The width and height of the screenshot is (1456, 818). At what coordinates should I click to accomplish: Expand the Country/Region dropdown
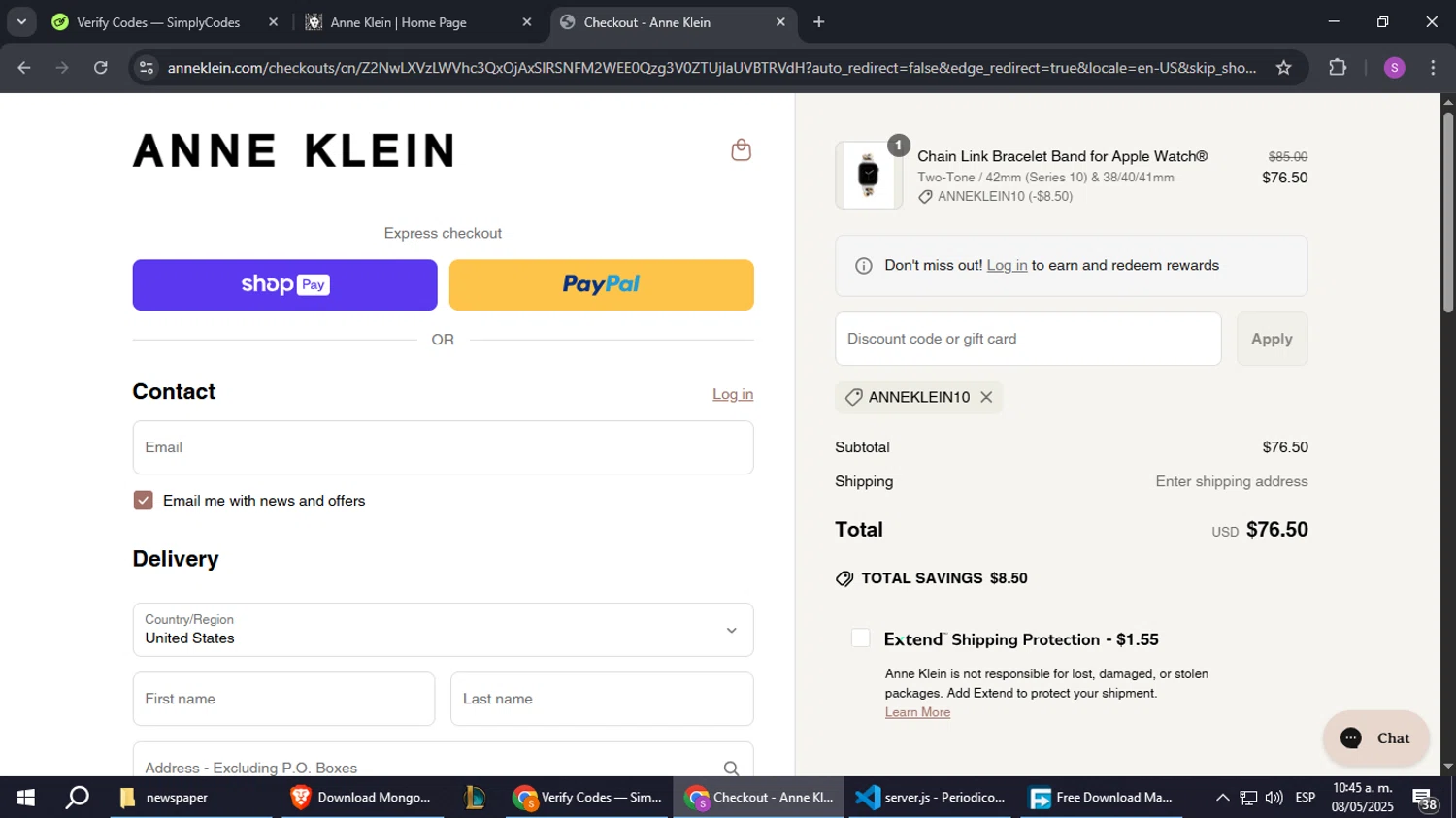443,630
